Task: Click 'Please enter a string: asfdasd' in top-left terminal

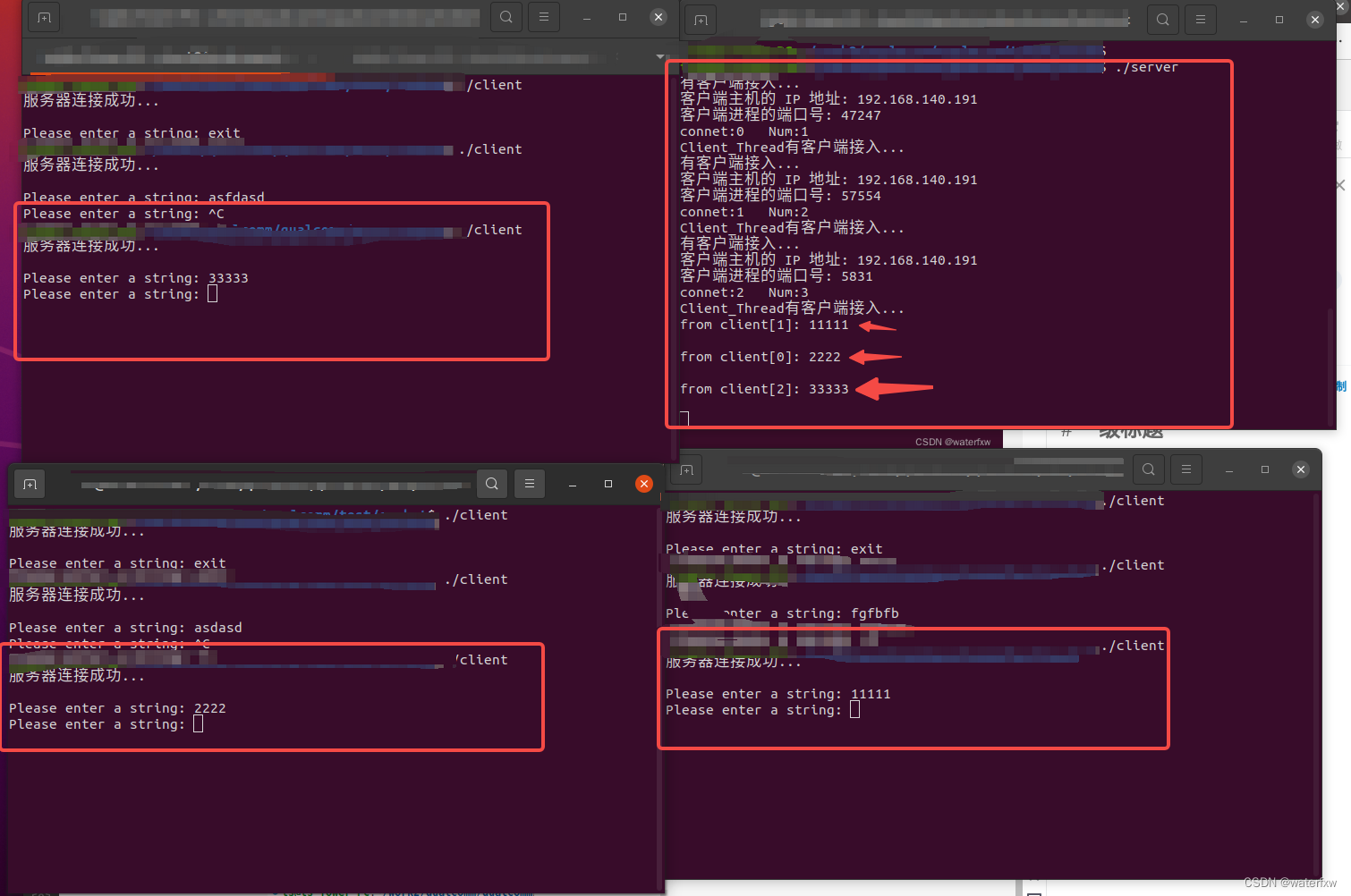Action: tap(144, 198)
